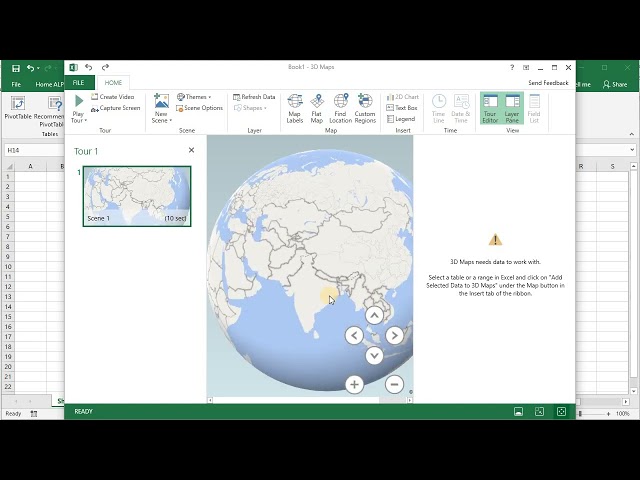Toggle the Date & Time button
This screenshot has width=640, height=480.
461,108
